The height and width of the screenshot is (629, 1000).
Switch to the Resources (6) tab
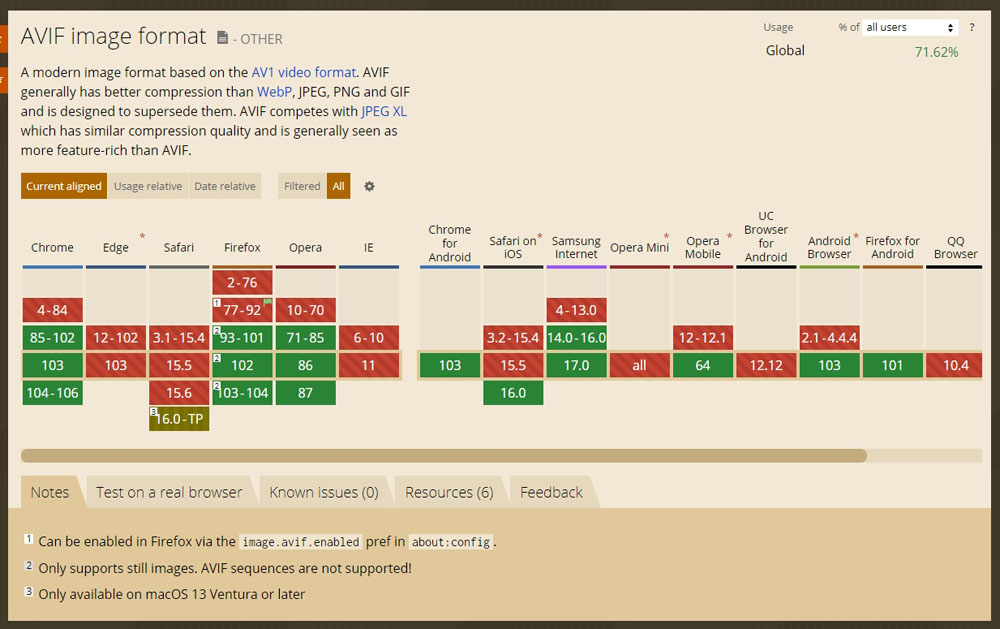449,492
